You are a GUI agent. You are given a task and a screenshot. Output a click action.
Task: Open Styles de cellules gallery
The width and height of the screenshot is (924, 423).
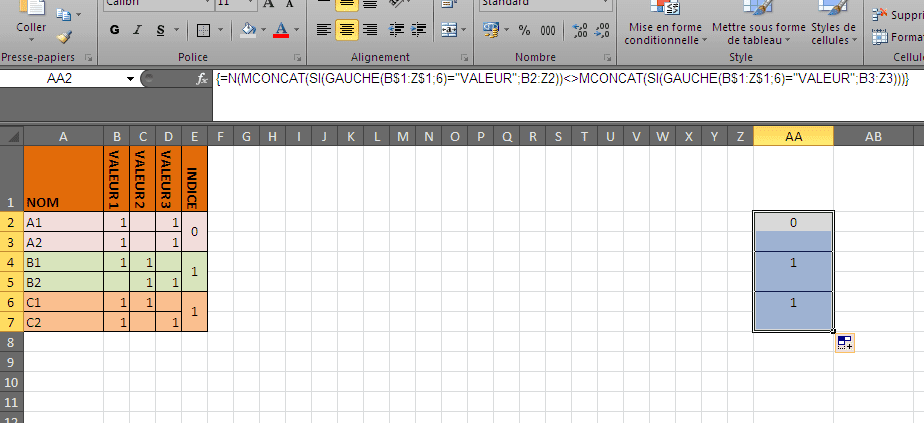[833, 23]
